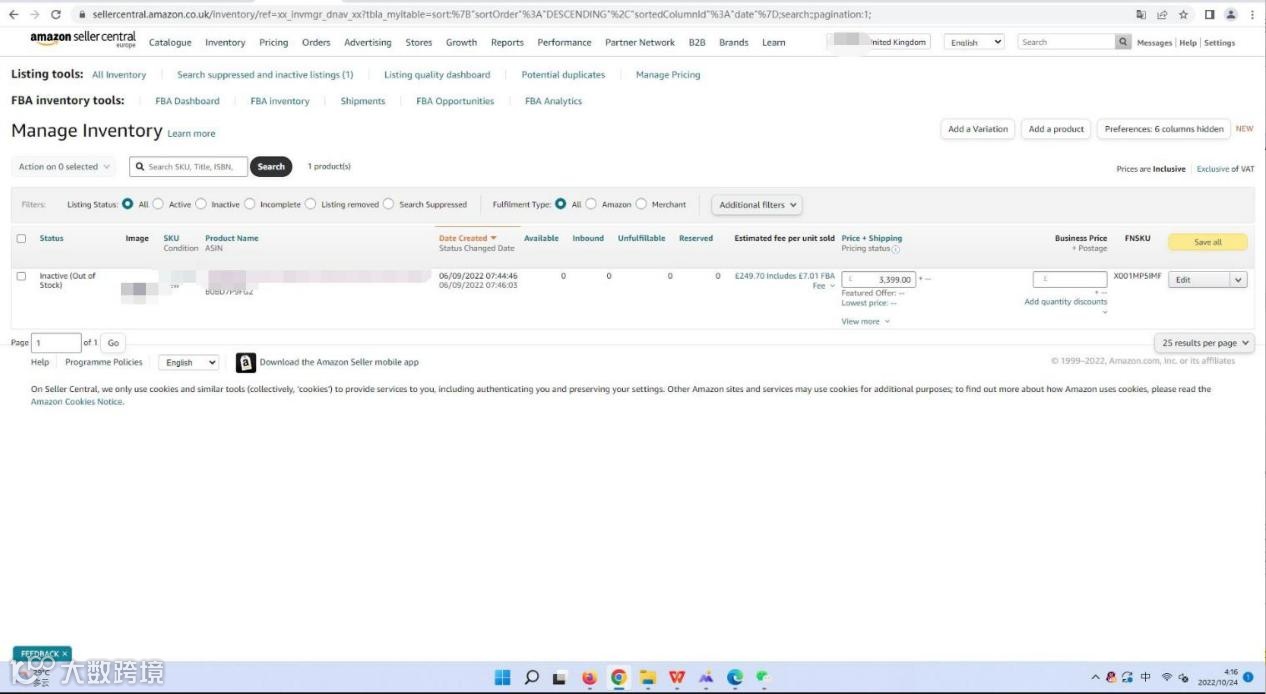Click the Chinese input method indicator
The image size is (1266, 694).
tap(1146, 677)
